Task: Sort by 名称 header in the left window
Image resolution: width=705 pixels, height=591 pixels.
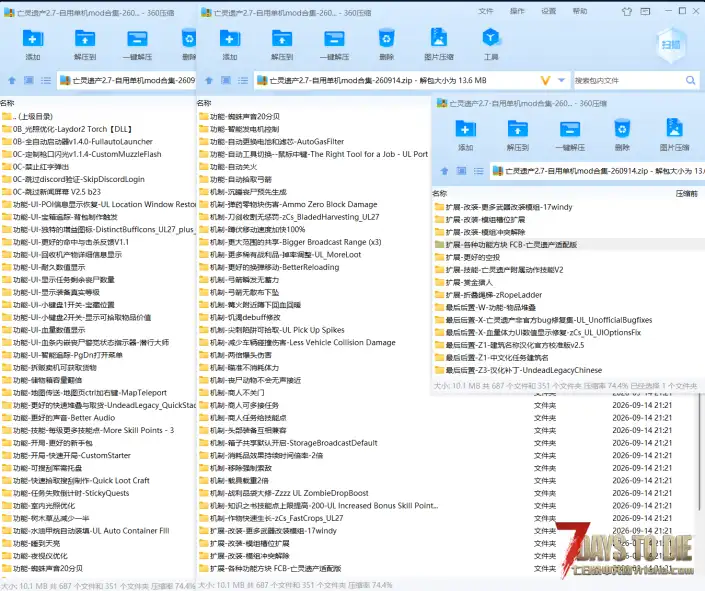Action: 7,103
